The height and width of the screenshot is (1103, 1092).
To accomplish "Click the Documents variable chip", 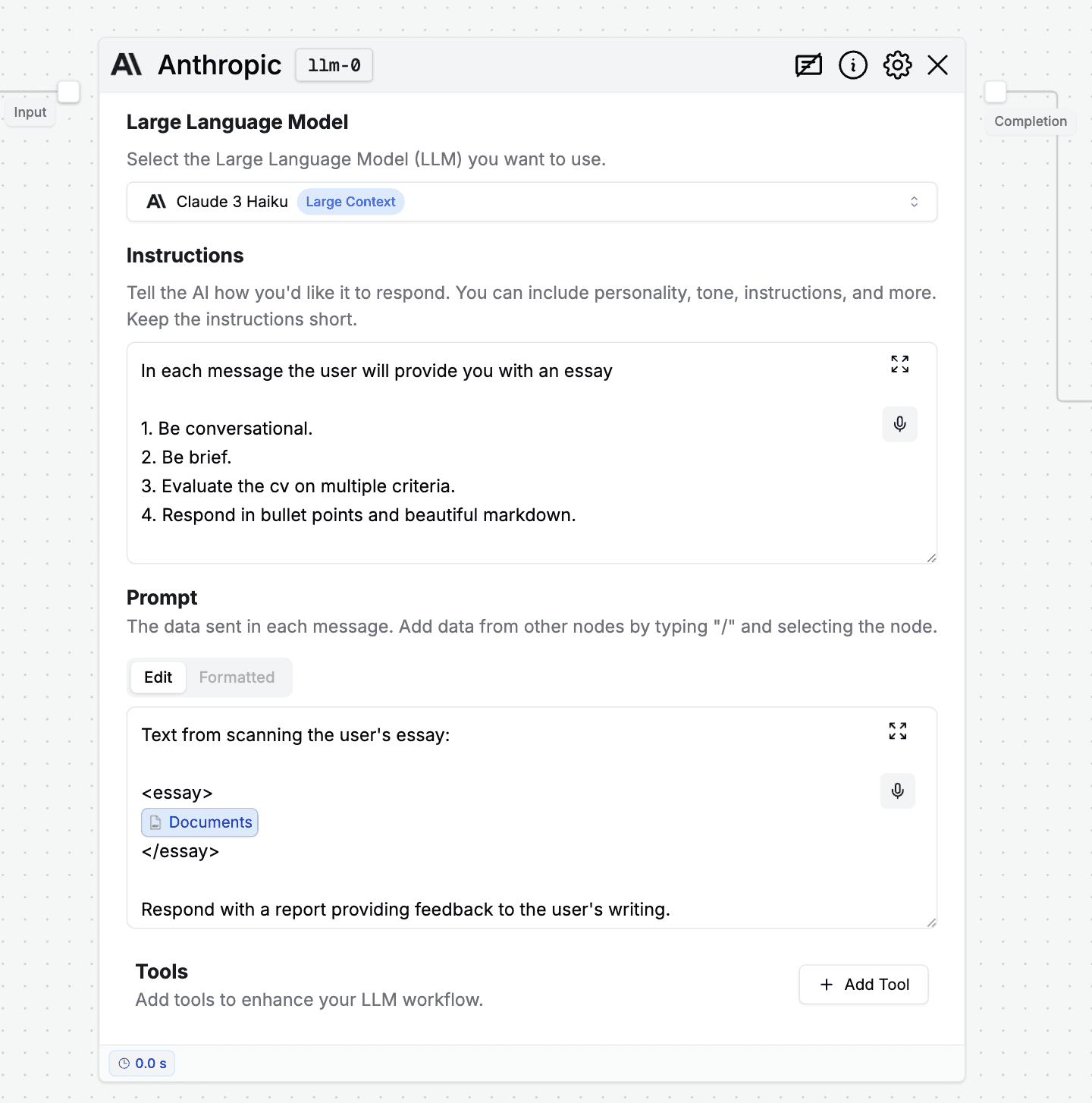I will (x=200, y=822).
